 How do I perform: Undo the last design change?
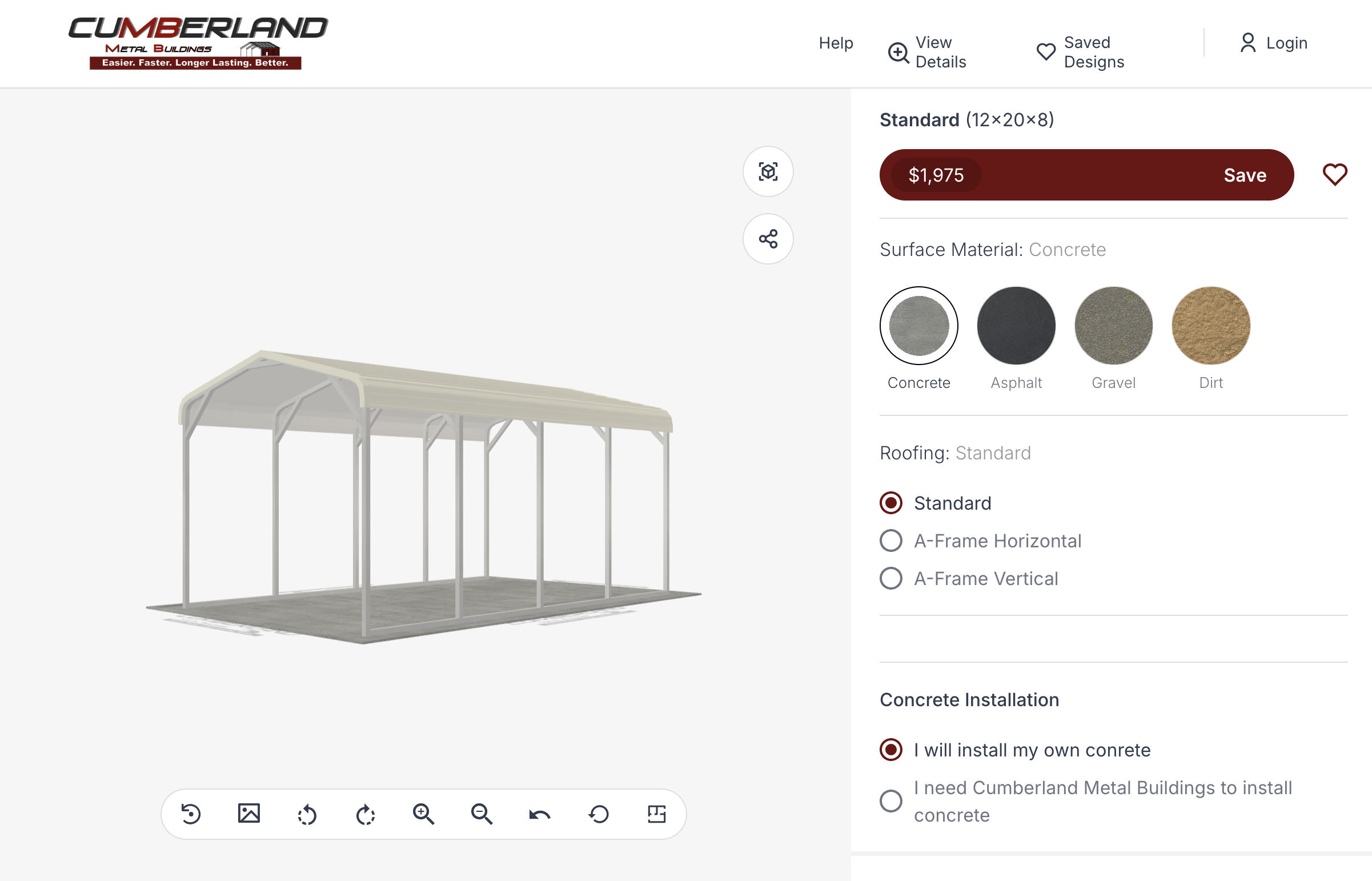pyautogui.click(x=539, y=814)
